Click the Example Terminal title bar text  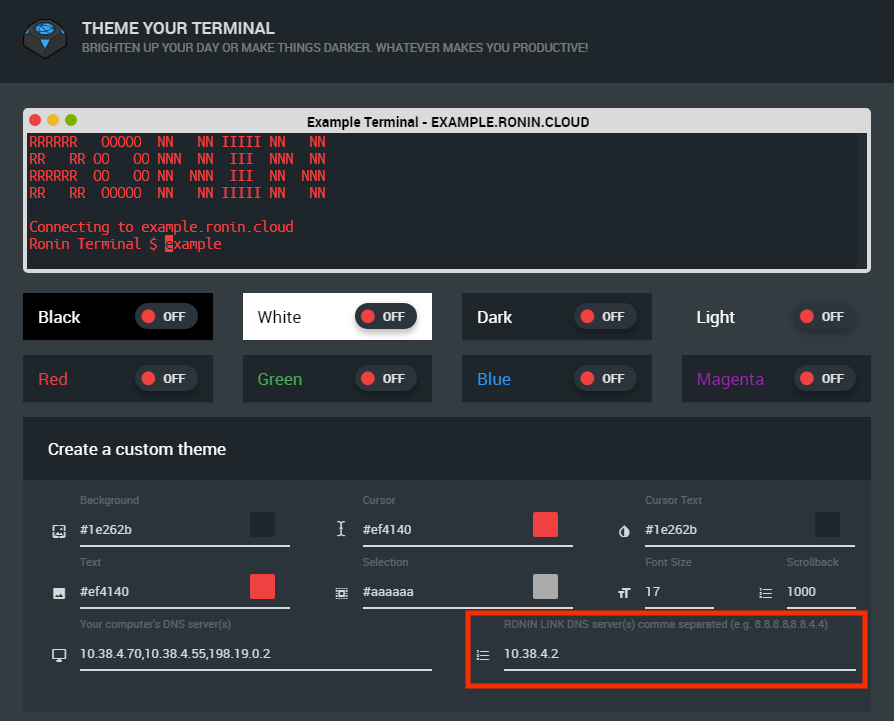click(x=448, y=122)
